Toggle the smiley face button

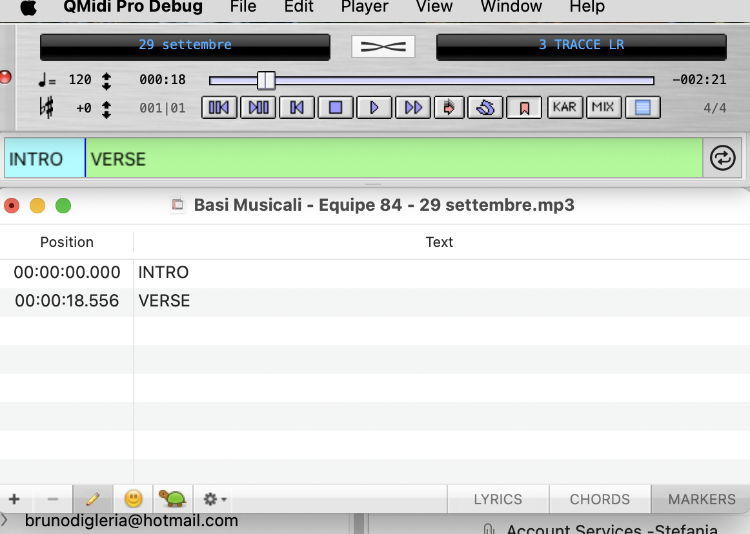click(133, 498)
